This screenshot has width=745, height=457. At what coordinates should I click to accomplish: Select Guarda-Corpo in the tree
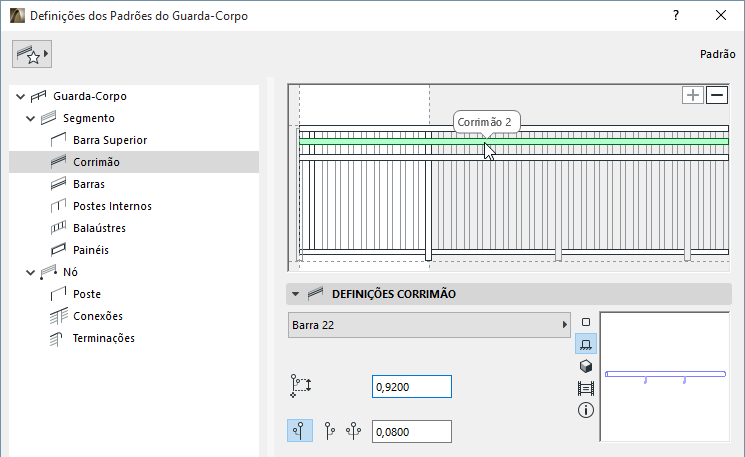(x=90, y=96)
